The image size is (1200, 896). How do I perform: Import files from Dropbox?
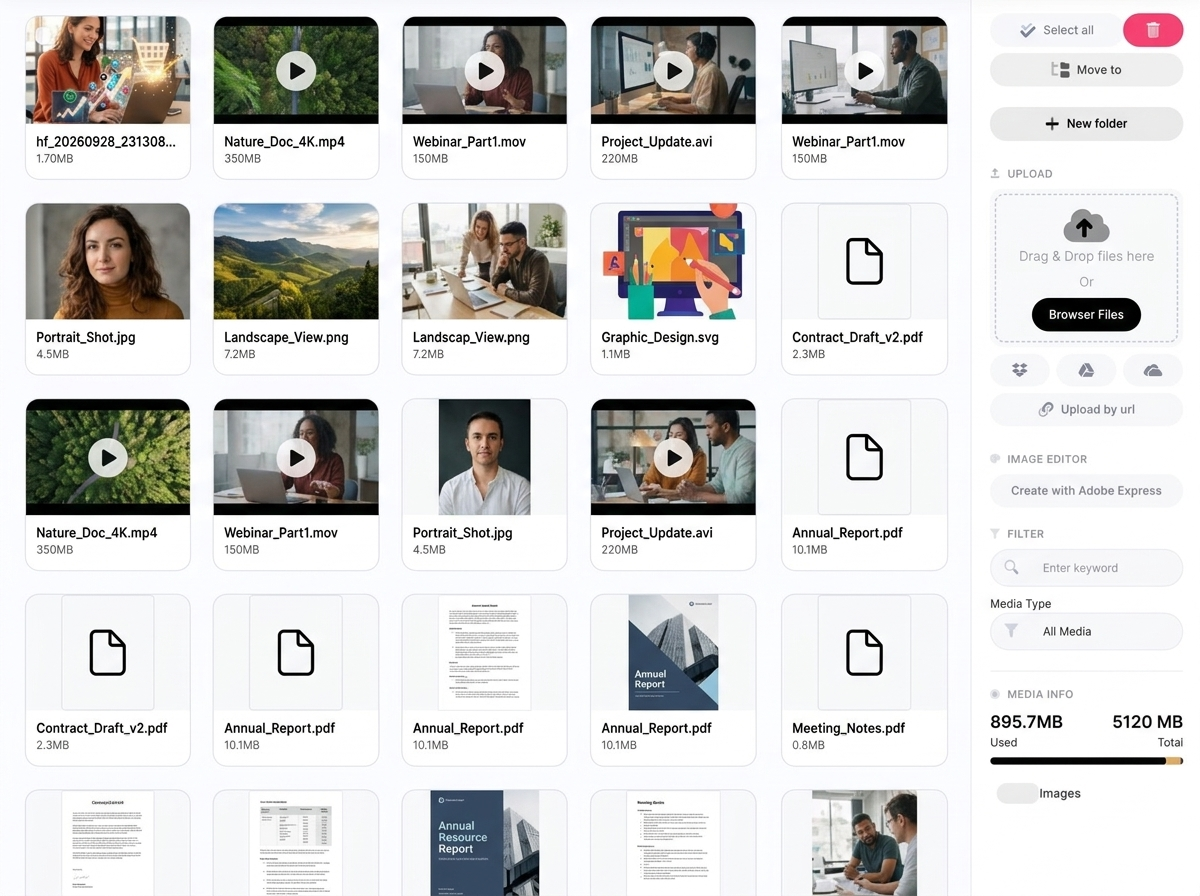pos(1020,370)
